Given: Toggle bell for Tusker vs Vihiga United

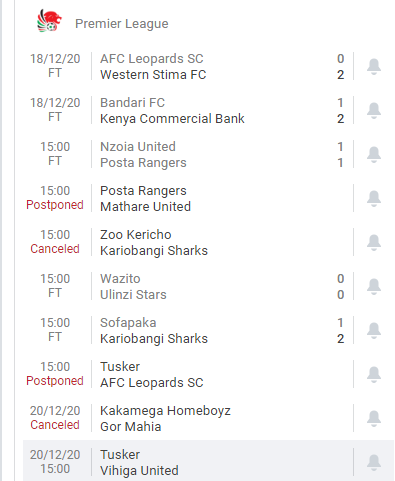Looking at the screenshot, I should [374, 462].
